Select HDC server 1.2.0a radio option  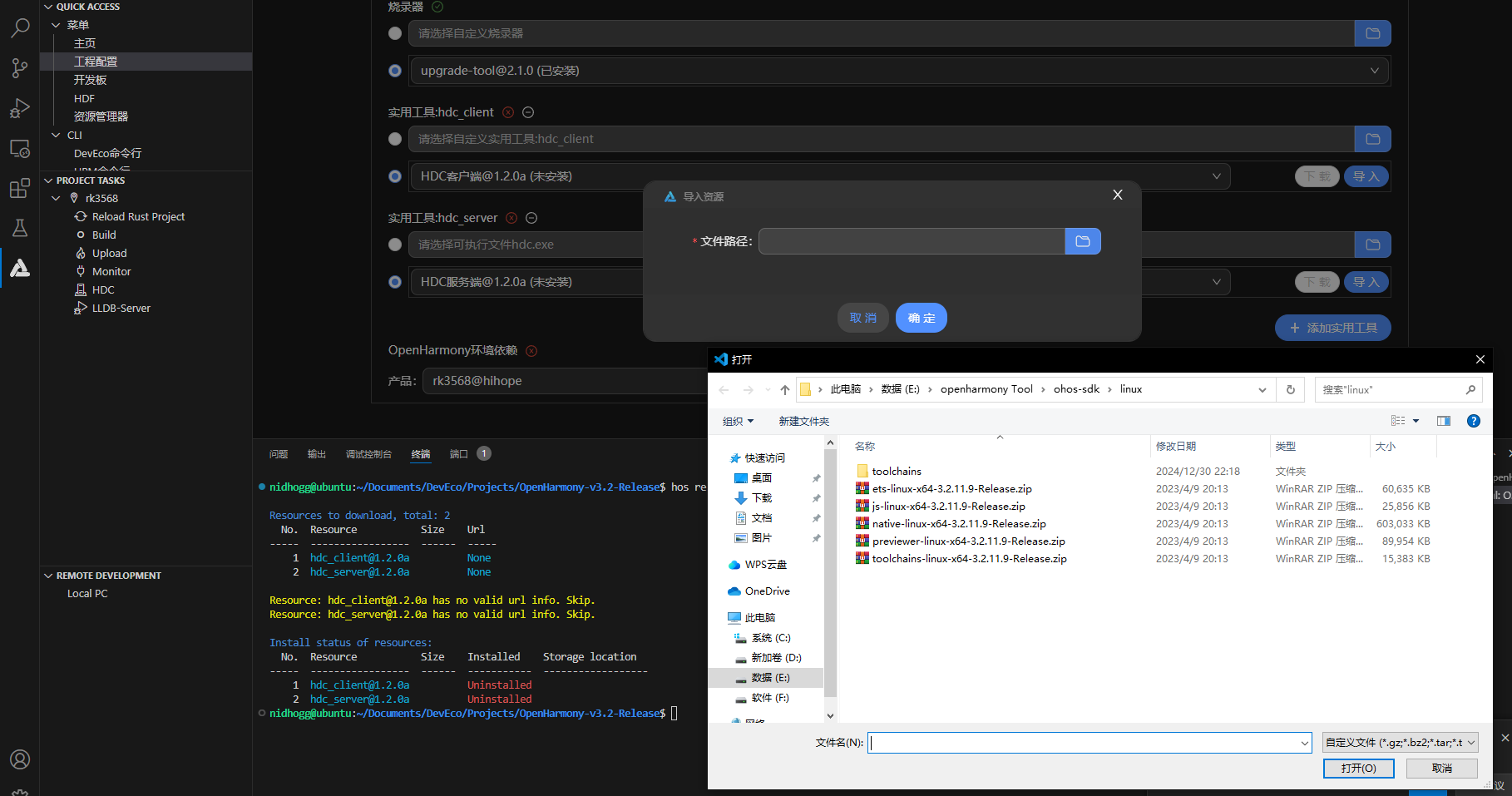[x=395, y=282]
